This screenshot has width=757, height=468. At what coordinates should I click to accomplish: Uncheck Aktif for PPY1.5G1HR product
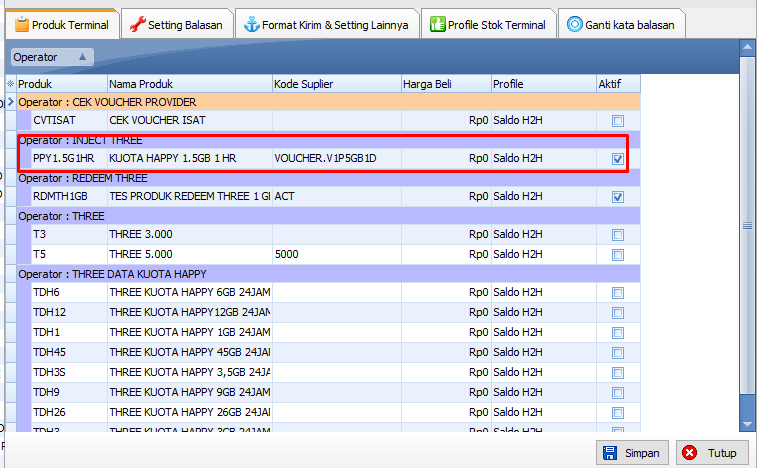click(617, 159)
